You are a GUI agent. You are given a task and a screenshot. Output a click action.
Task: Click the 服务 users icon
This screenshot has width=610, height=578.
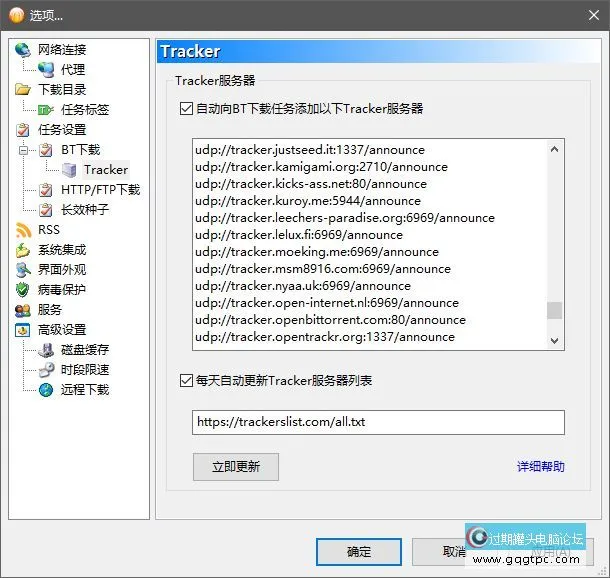pos(23,310)
